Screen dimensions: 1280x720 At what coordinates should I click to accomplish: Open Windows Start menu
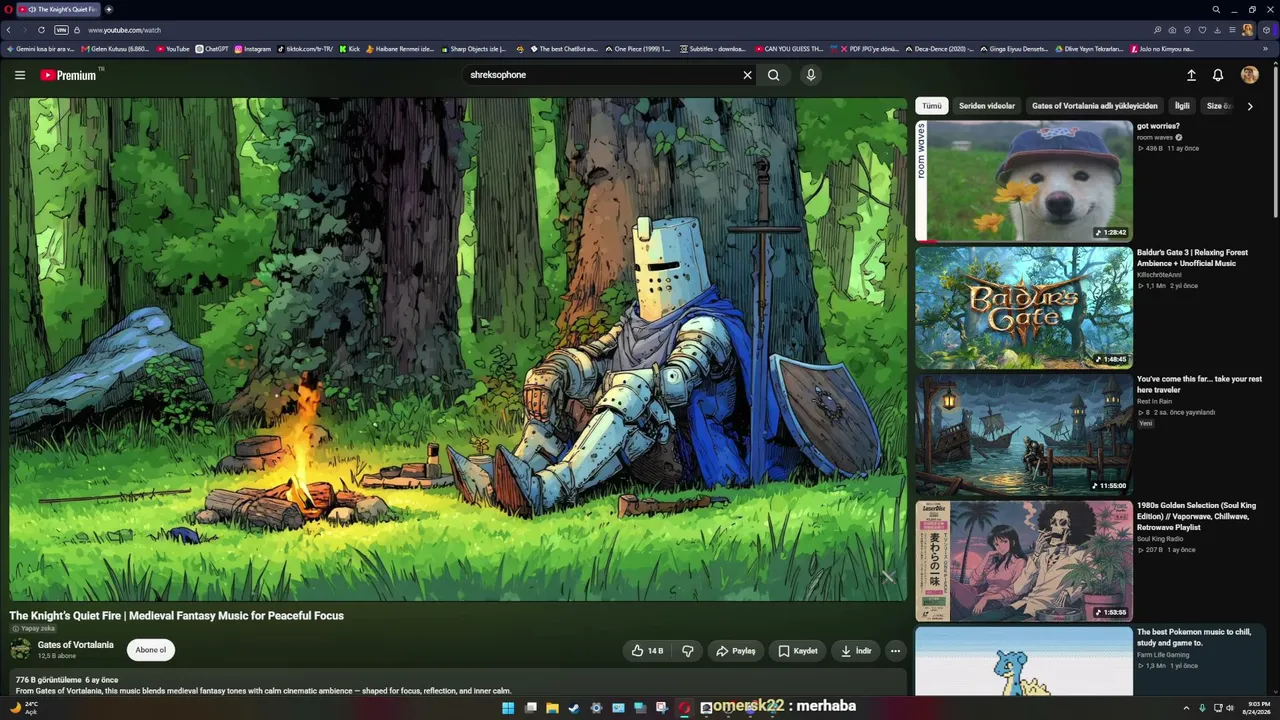(508, 708)
